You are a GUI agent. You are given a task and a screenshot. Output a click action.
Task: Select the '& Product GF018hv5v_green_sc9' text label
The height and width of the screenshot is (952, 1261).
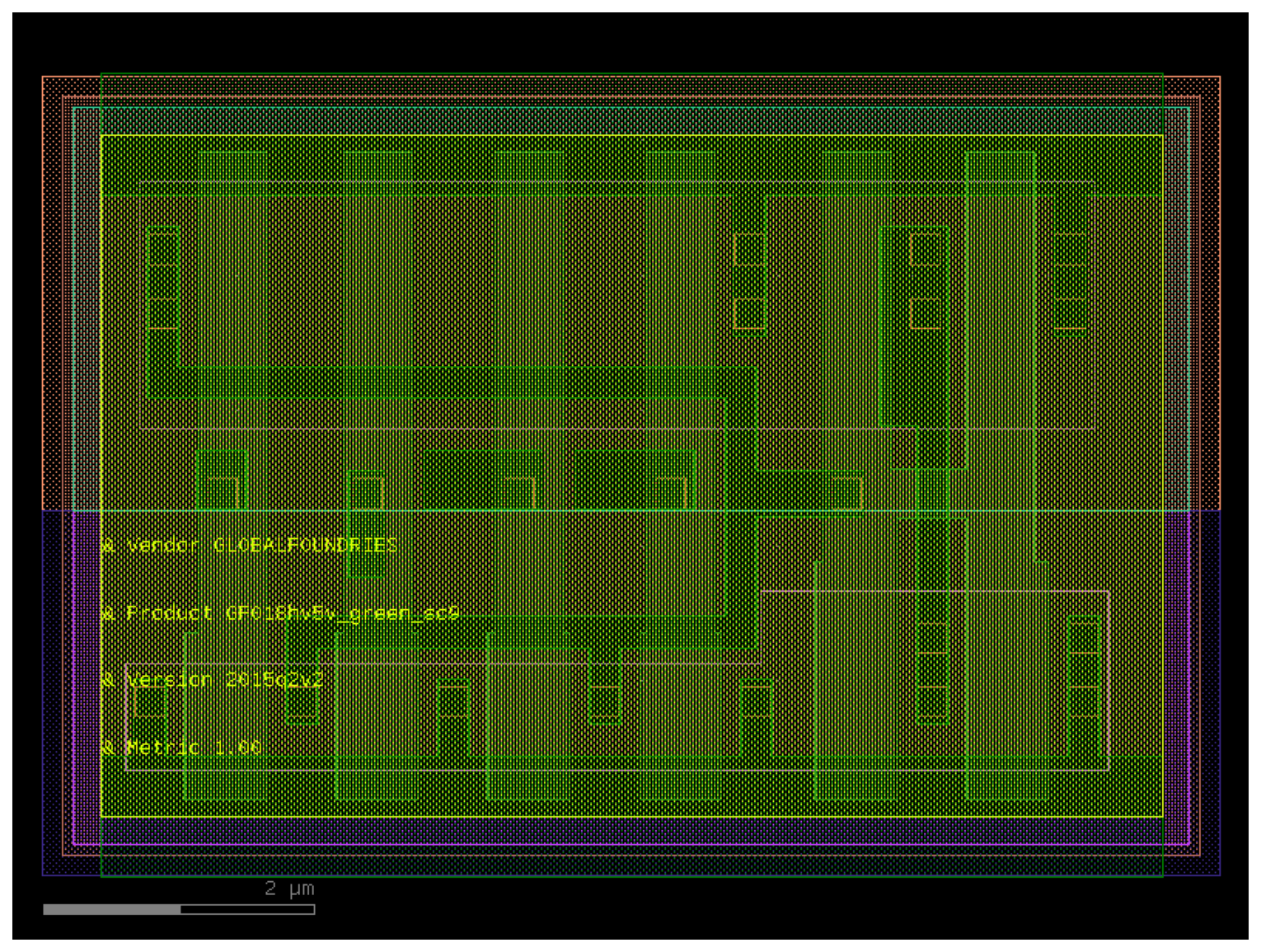pyautogui.click(x=280, y=613)
